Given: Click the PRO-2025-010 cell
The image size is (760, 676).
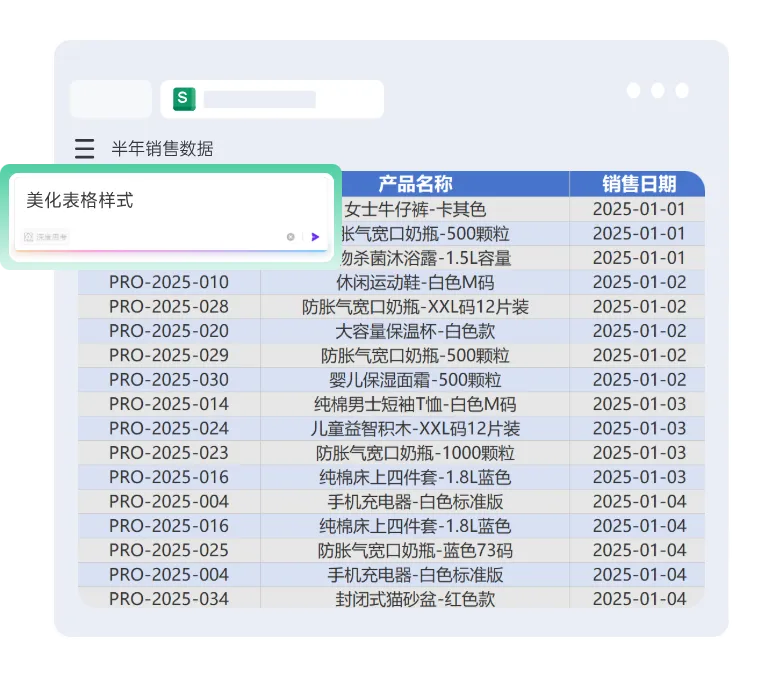Looking at the screenshot, I should 169,282.
